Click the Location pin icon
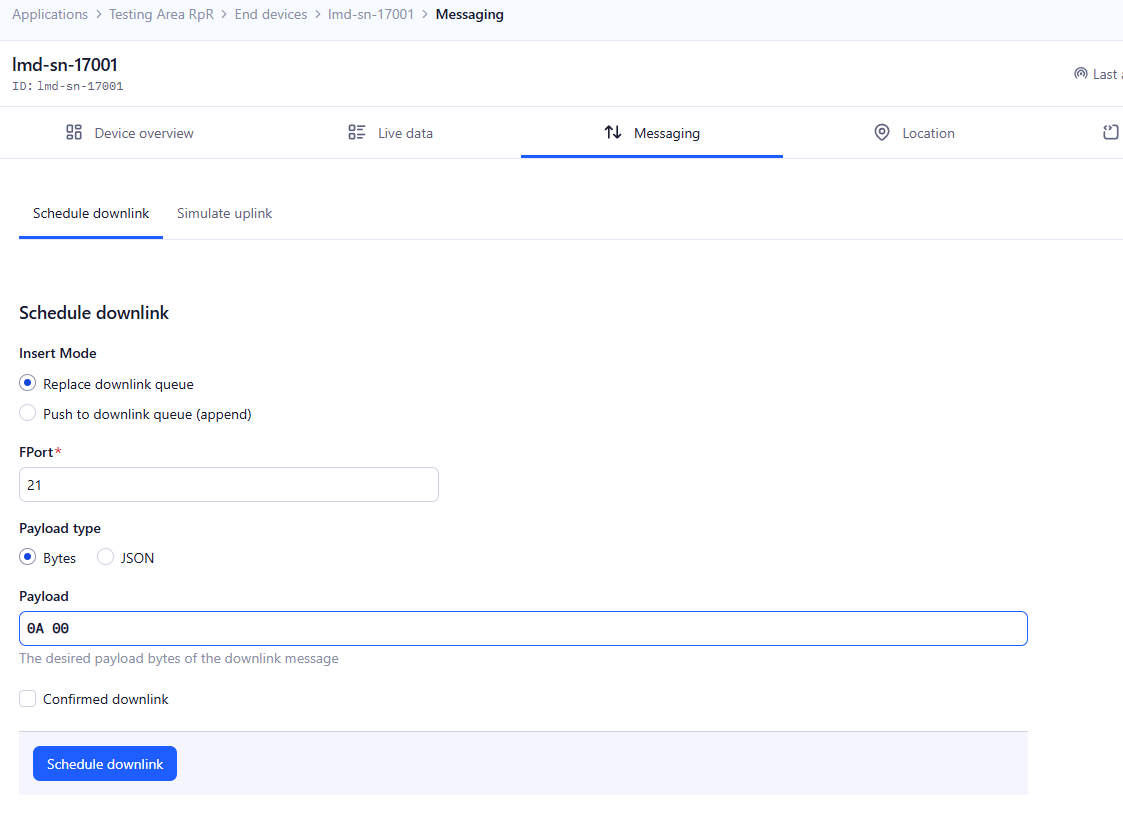This screenshot has width=1123, height=822. pos(882,133)
